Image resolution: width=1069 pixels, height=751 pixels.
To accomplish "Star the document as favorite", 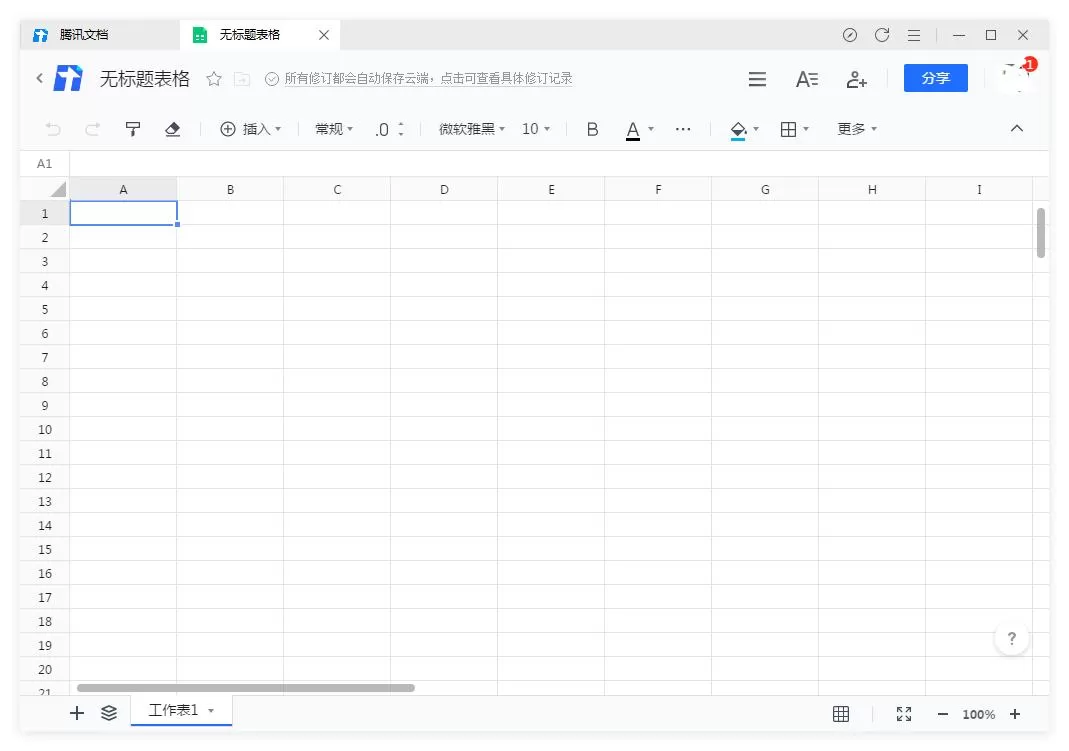I will coord(214,79).
